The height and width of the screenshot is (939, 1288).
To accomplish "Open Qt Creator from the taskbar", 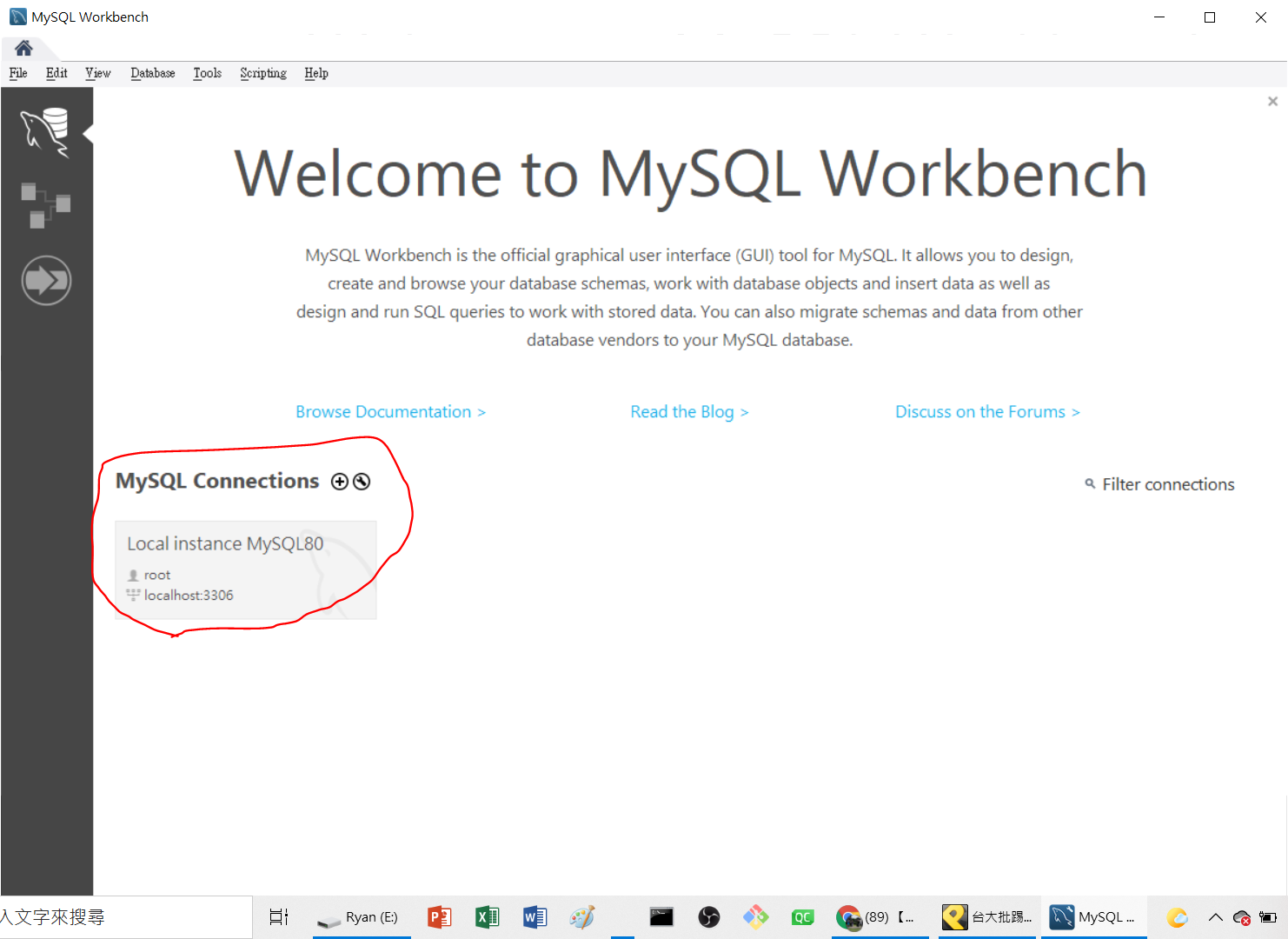I will pos(802,917).
